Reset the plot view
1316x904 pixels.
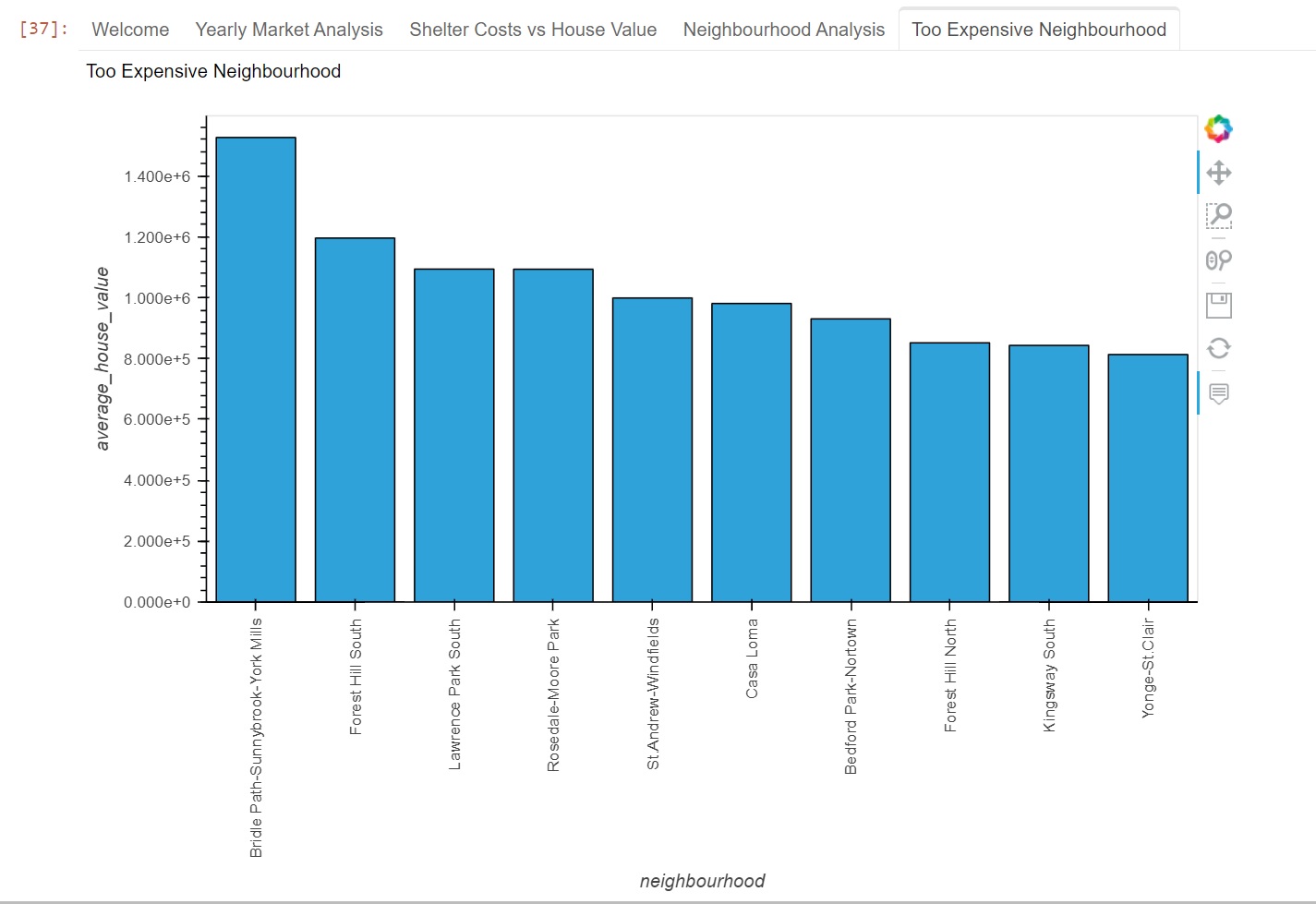click(x=1218, y=348)
